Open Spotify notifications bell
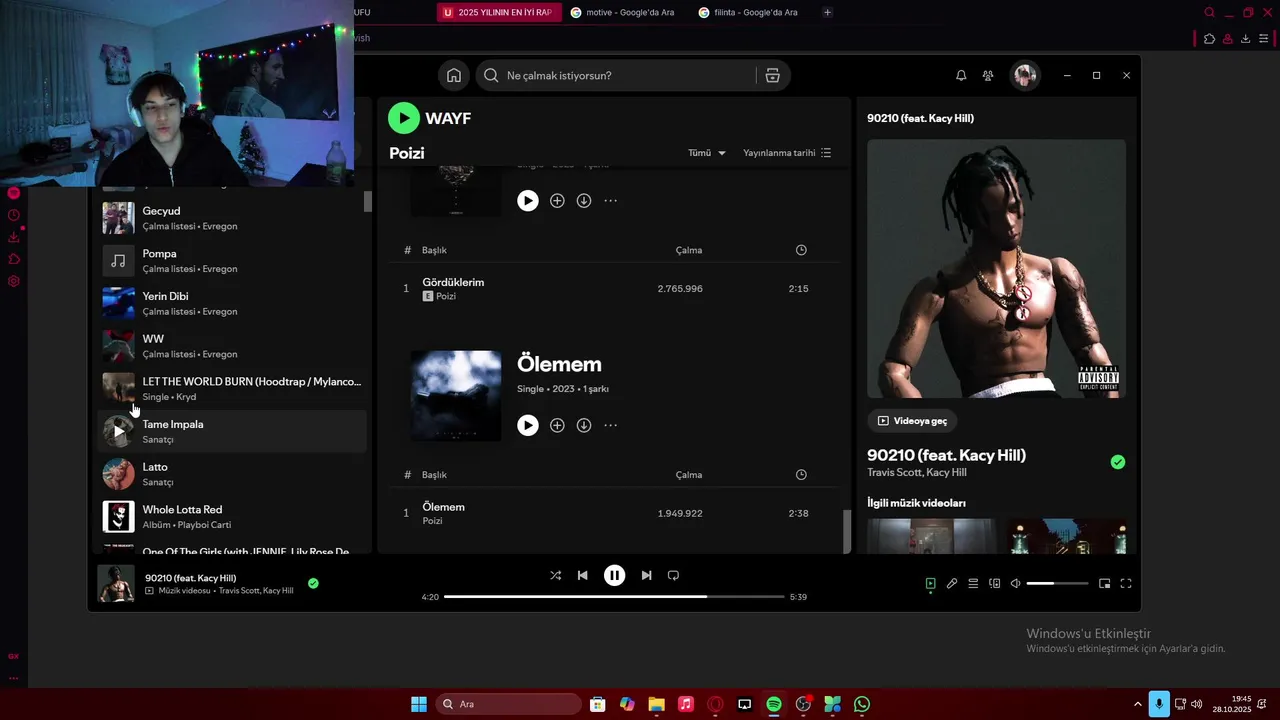 [x=961, y=75]
